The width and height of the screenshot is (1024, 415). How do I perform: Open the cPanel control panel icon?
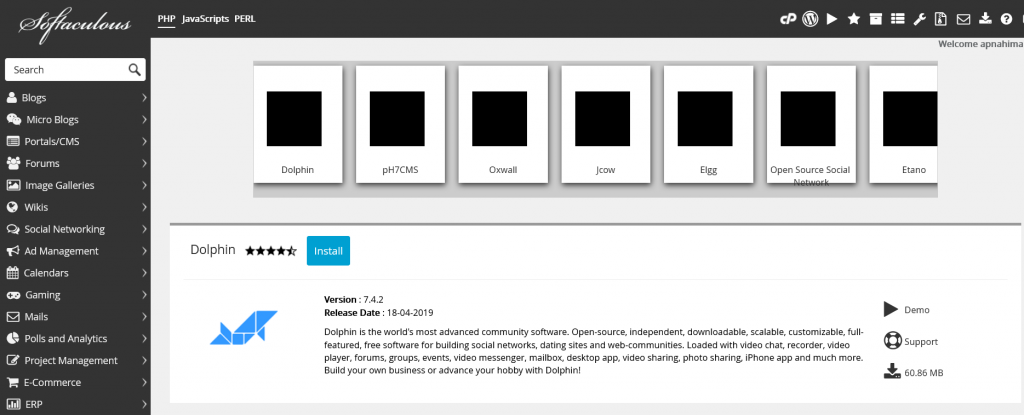click(788, 19)
